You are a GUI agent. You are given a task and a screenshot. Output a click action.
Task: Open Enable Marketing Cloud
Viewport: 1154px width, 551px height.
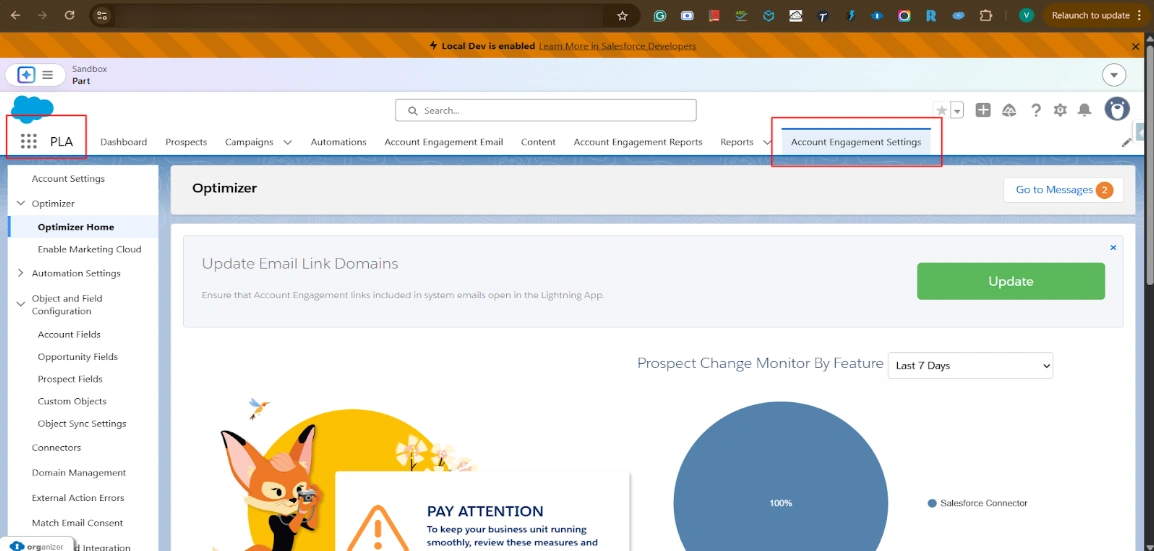click(89, 249)
